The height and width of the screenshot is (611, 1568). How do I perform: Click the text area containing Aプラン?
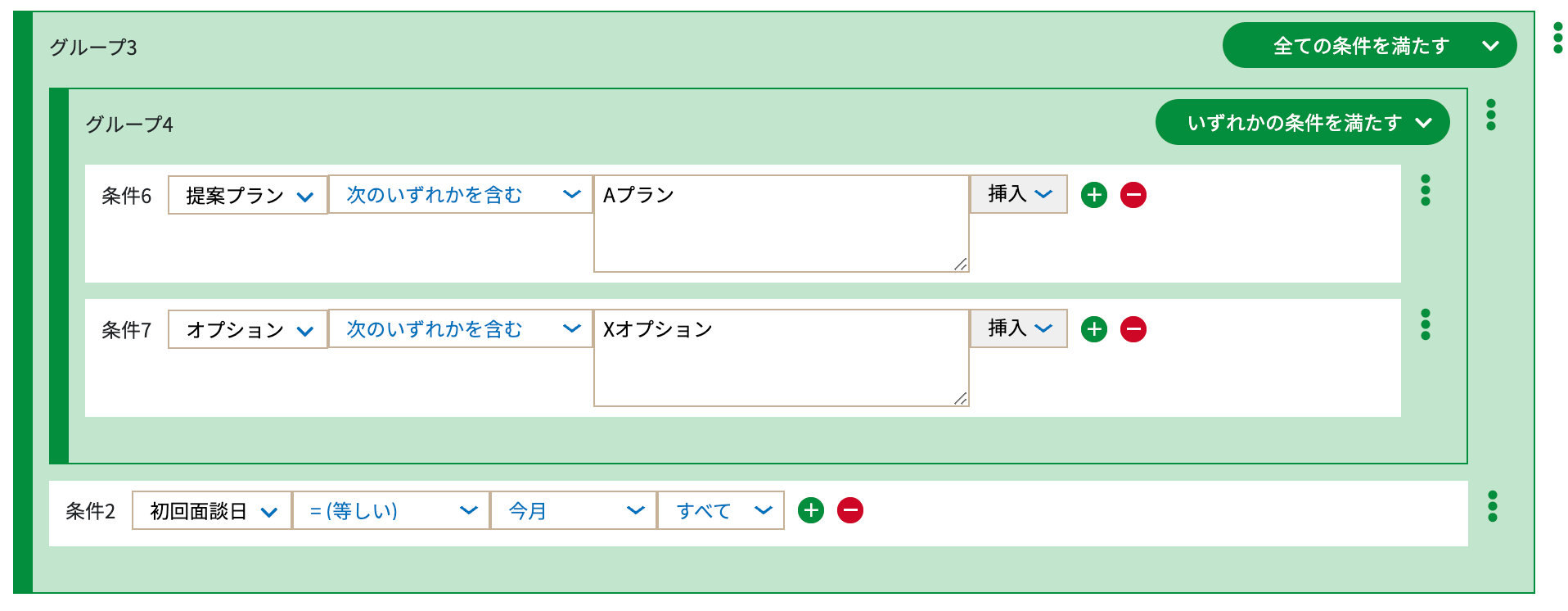tap(782, 224)
